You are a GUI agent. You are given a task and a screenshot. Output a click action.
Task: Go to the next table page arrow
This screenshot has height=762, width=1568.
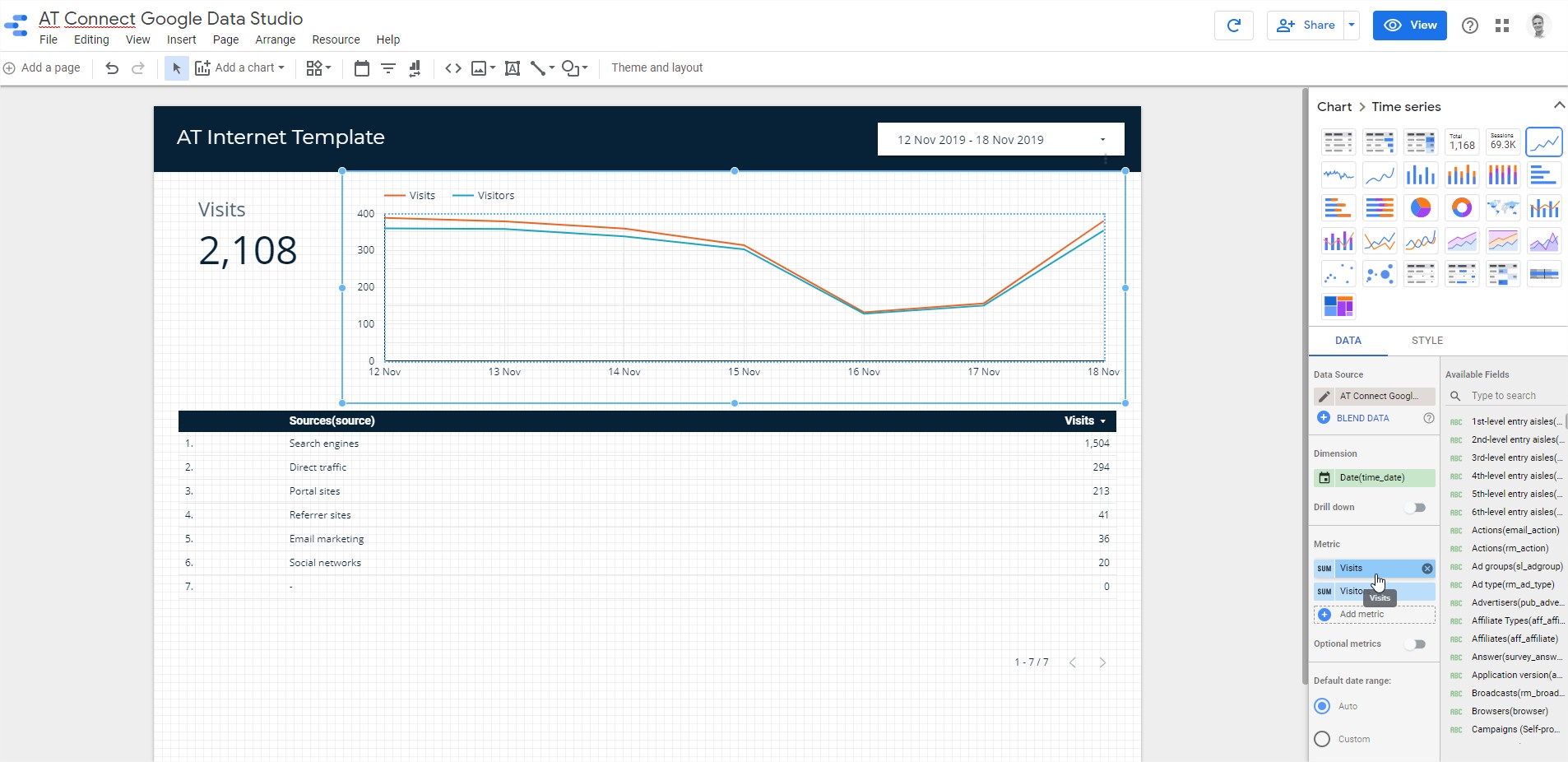[x=1102, y=662]
